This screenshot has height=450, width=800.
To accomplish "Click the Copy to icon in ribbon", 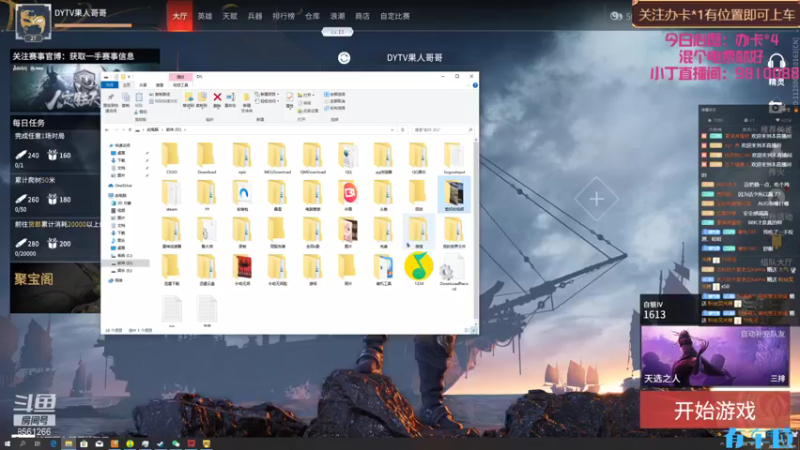I will tap(202, 97).
